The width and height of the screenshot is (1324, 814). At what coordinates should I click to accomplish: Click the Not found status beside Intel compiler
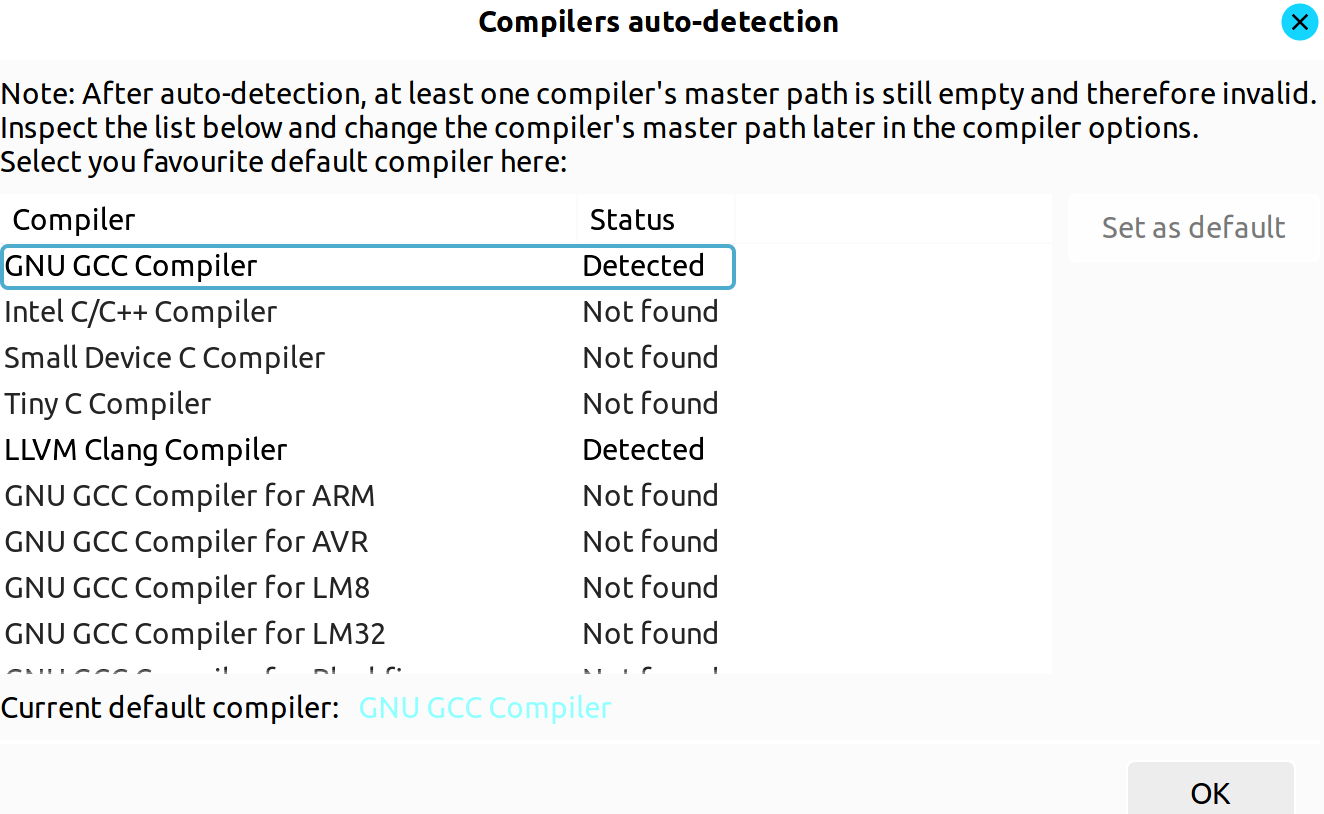[650, 311]
